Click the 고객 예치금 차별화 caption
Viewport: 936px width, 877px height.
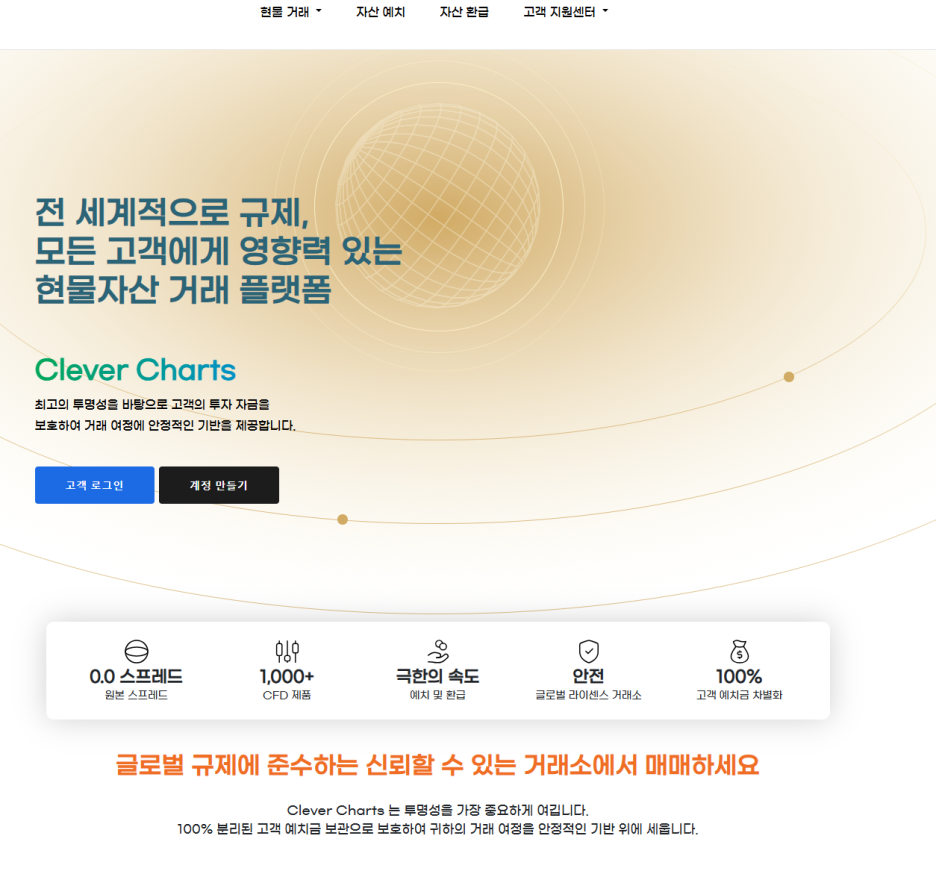[x=739, y=695]
